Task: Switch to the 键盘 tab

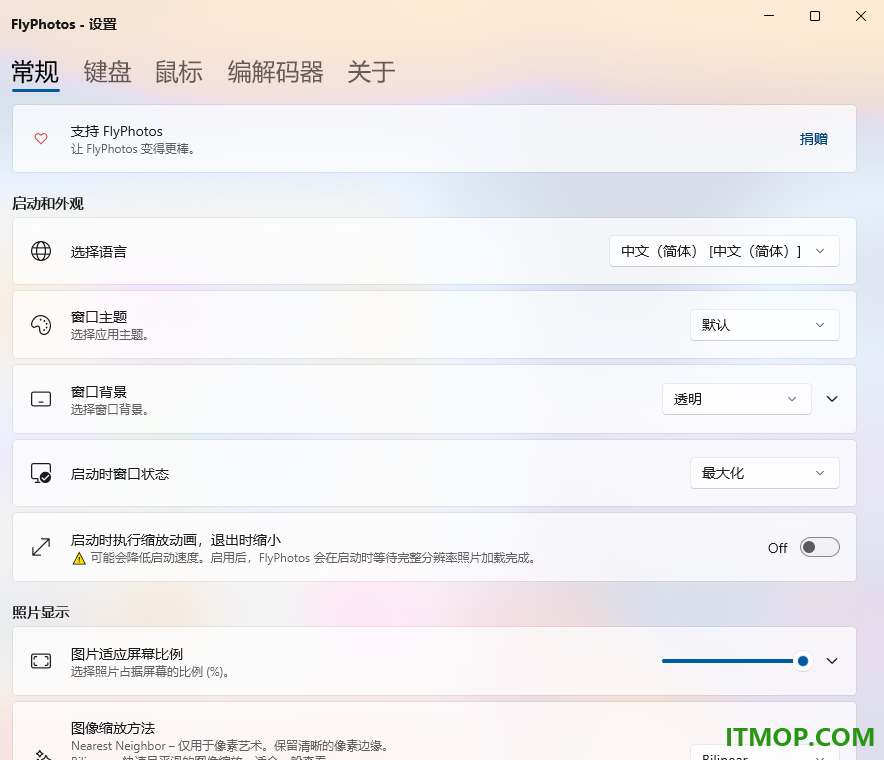Action: tap(107, 72)
